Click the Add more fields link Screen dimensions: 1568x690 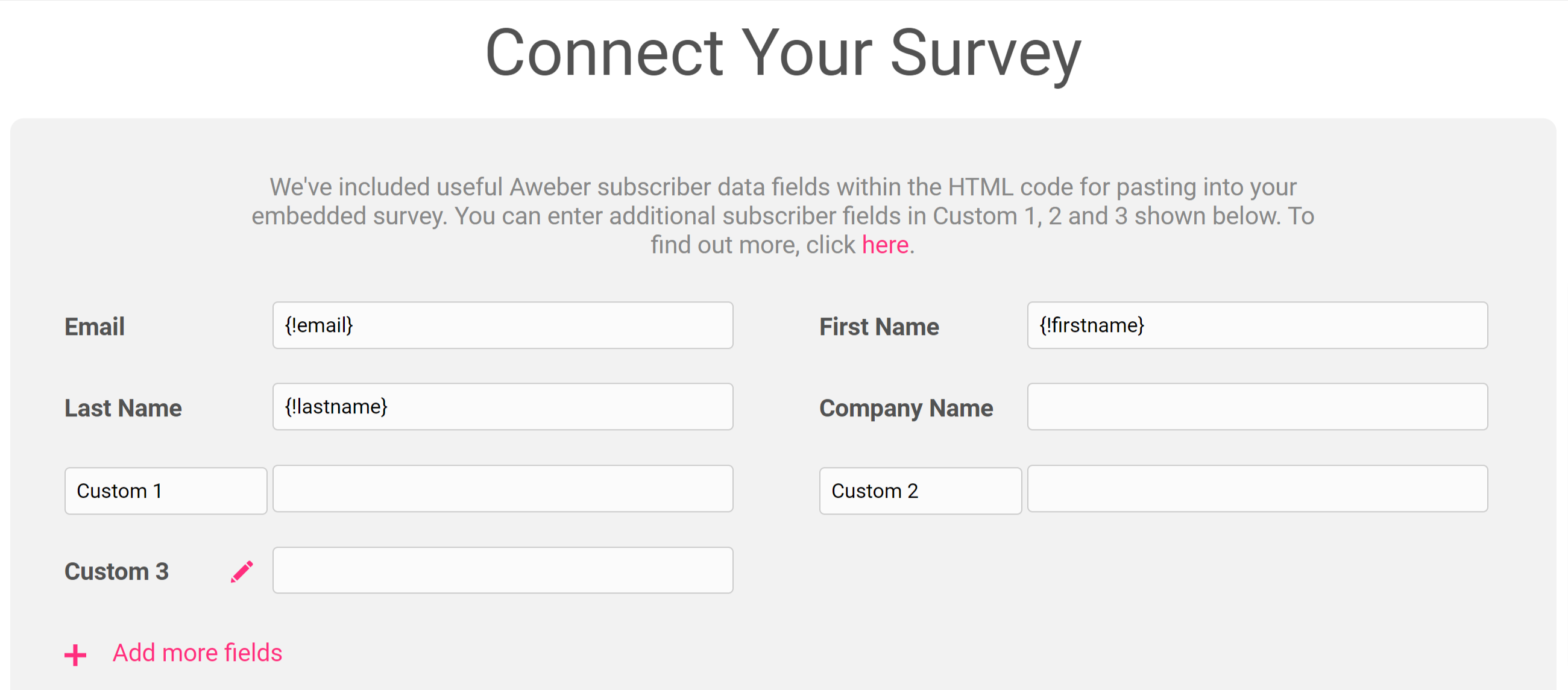(x=197, y=652)
